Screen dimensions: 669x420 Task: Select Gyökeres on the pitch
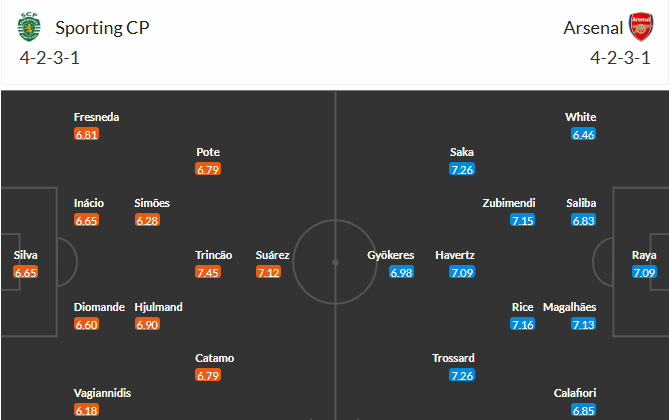click(x=390, y=255)
